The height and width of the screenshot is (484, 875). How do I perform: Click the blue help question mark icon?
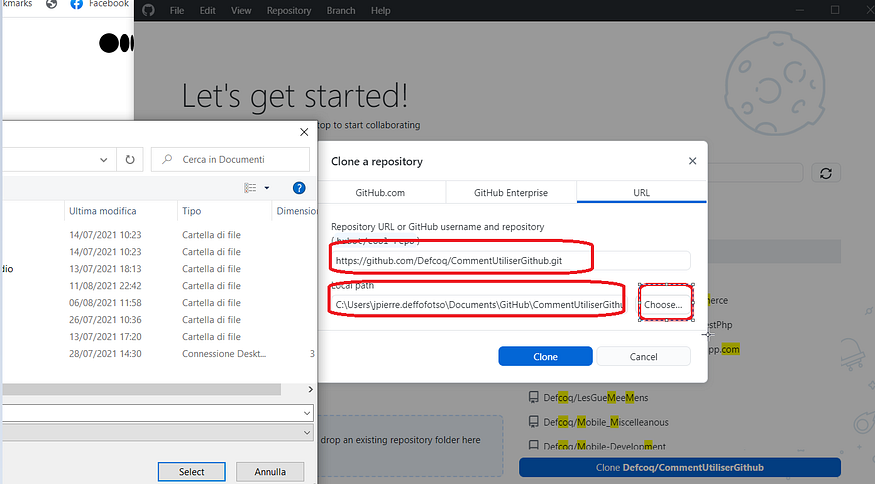tap(299, 188)
